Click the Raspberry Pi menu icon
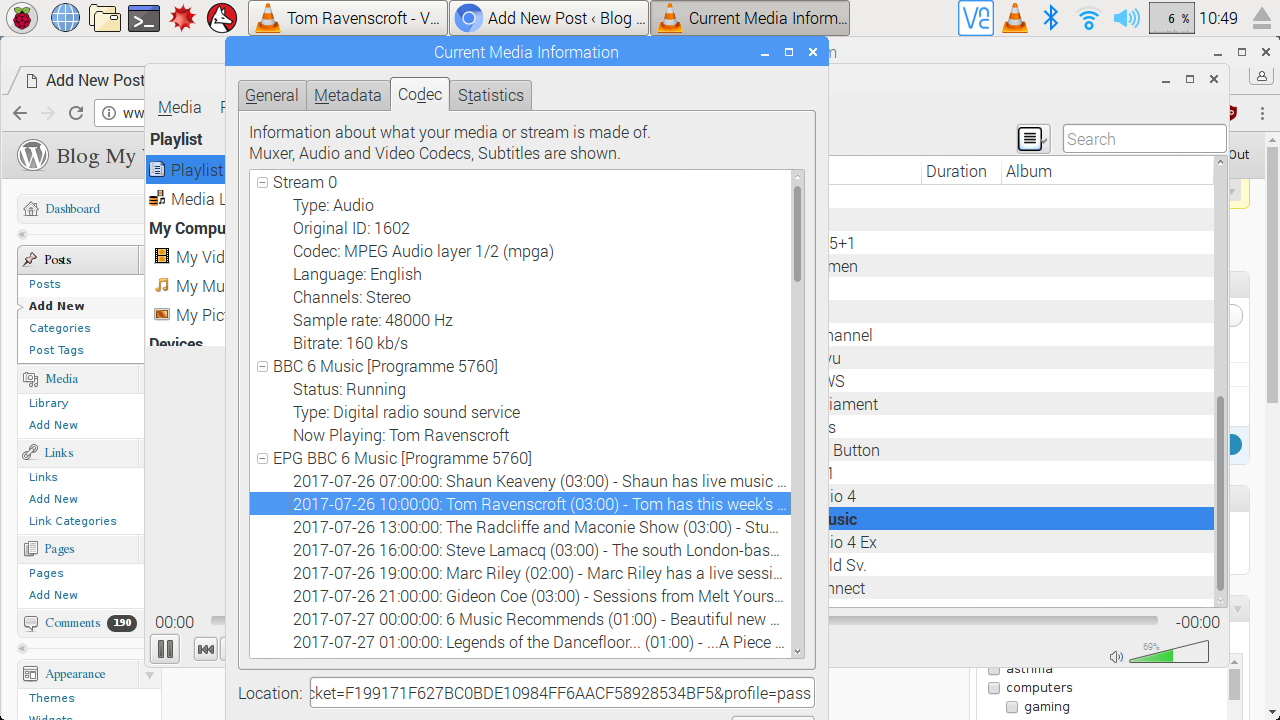Image resolution: width=1280 pixels, height=720 pixels. point(23,18)
